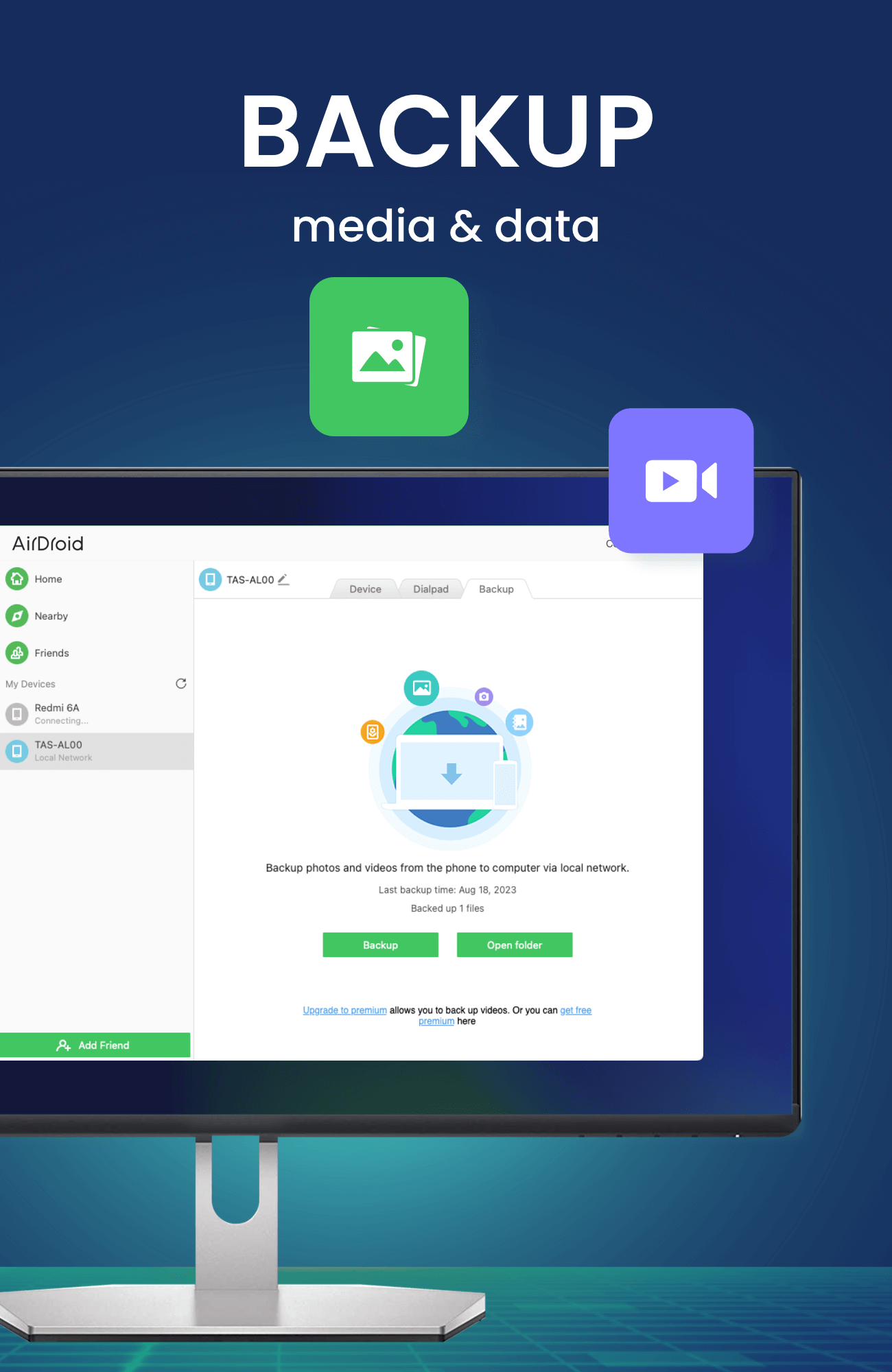Click the Open folder button
Viewport: 892px width, 1372px height.
[515, 945]
